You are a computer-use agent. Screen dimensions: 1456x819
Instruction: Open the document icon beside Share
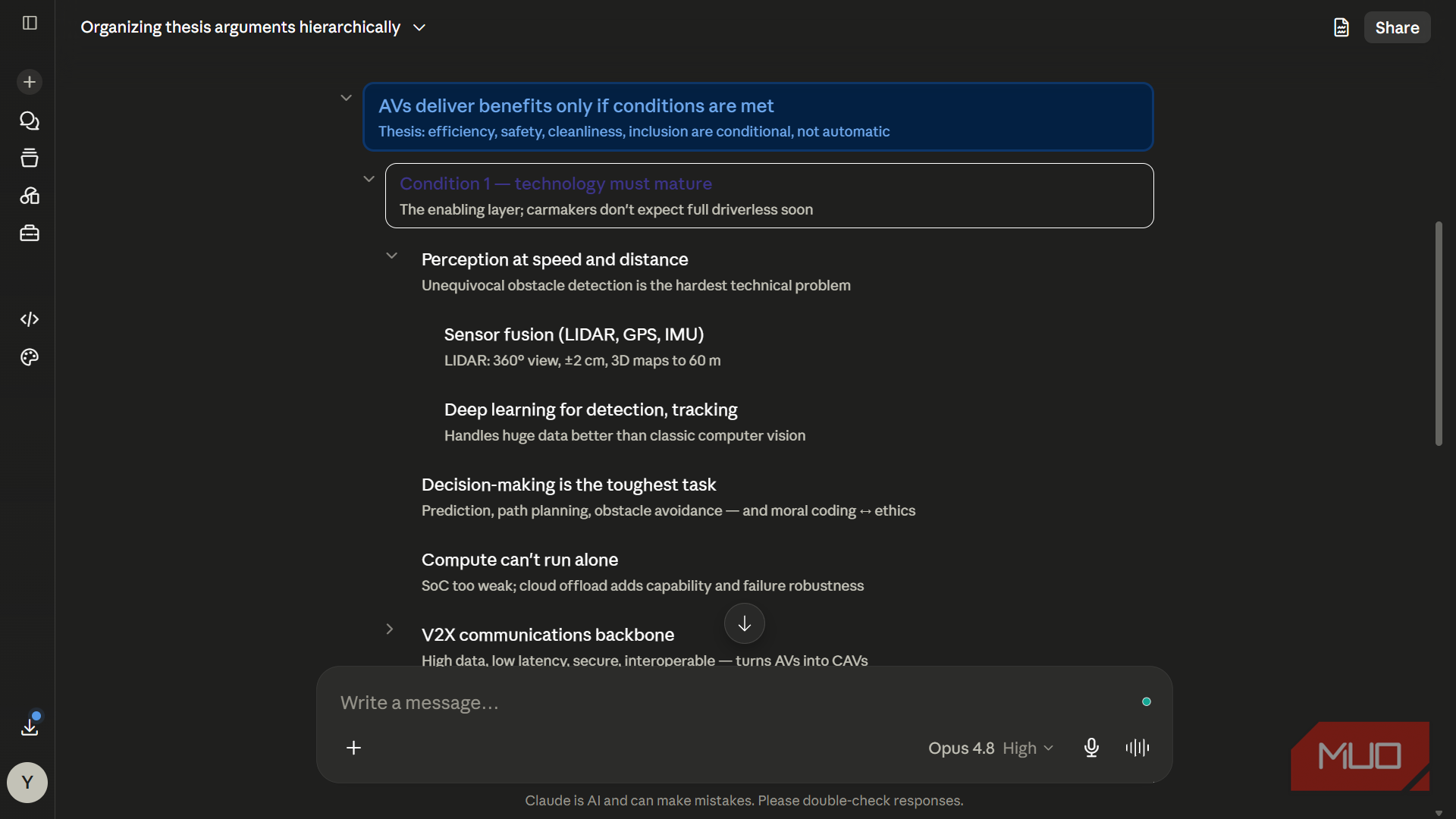[x=1341, y=27]
